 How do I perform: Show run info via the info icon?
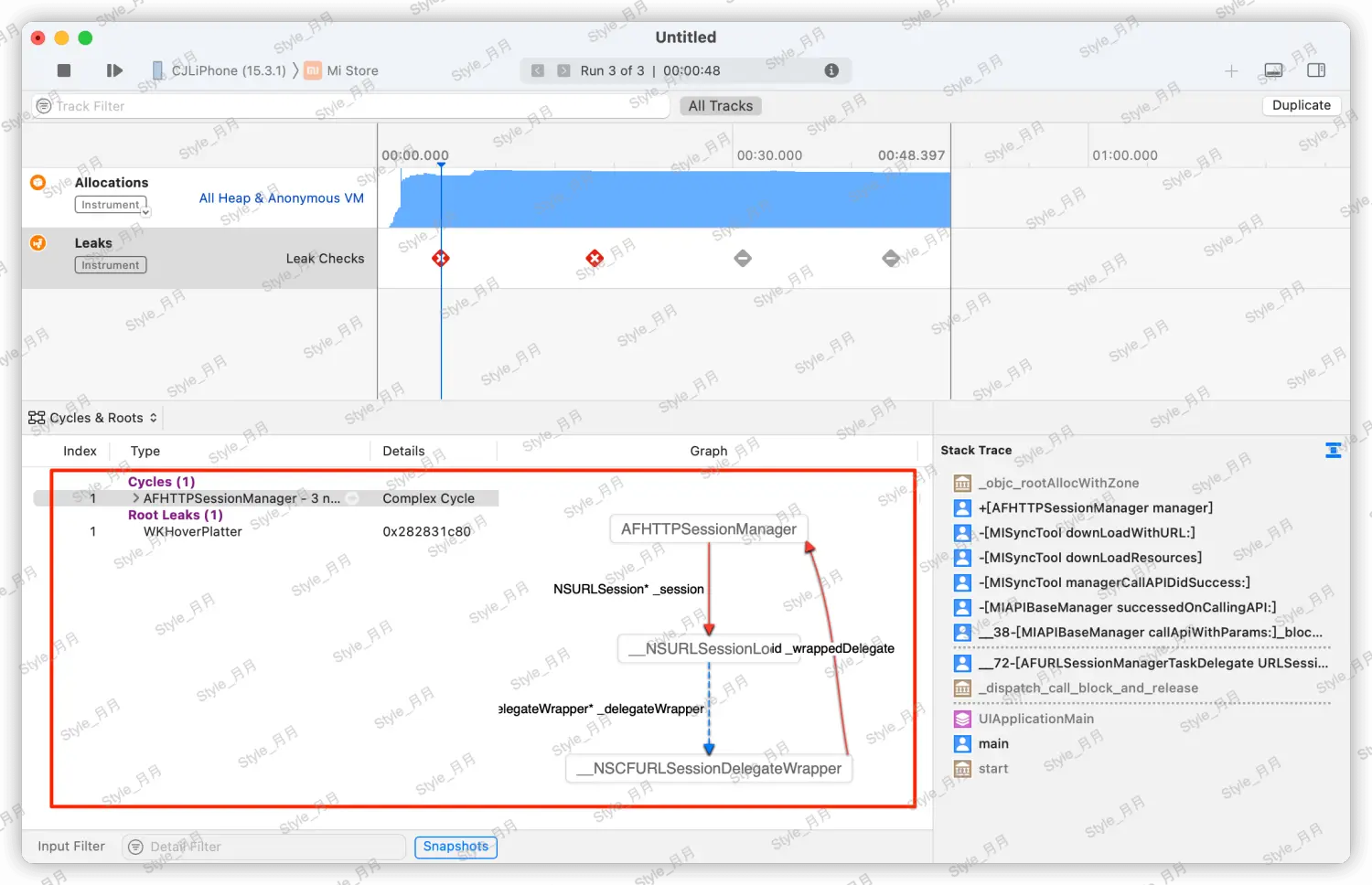pyautogui.click(x=831, y=70)
